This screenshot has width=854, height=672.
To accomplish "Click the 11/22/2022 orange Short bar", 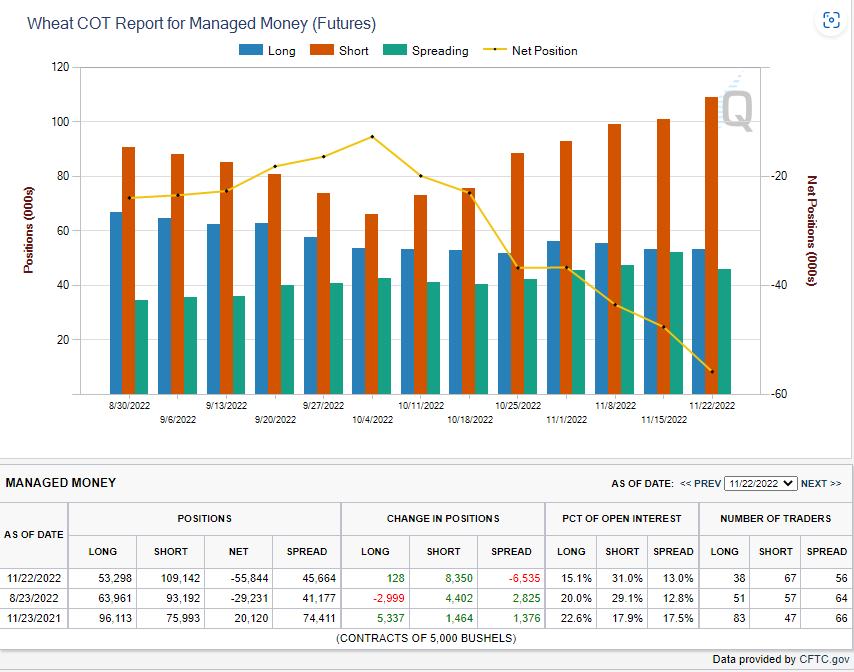I will pyautogui.click(x=711, y=246).
